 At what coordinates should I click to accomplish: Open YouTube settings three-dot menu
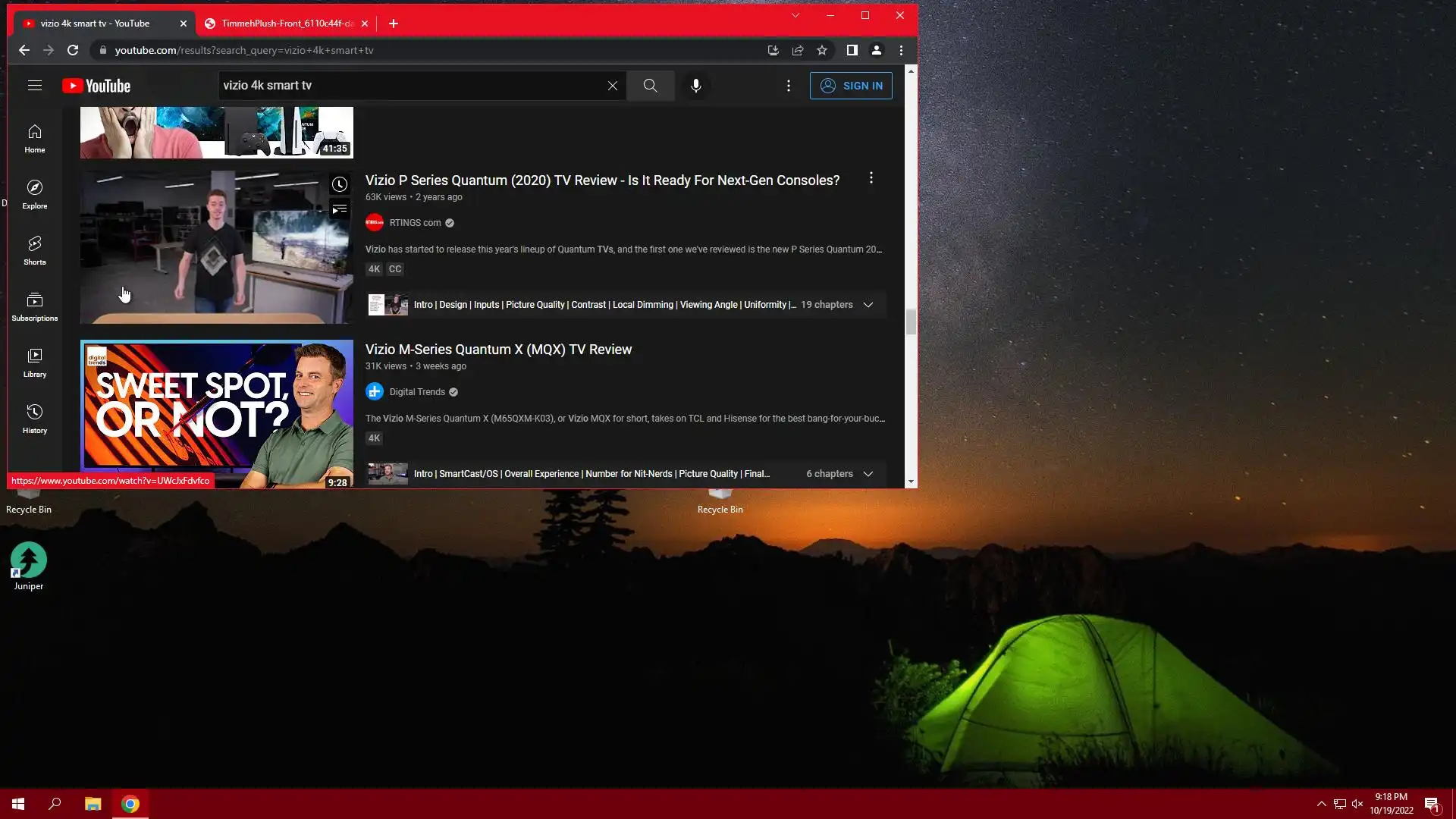click(x=789, y=86)
